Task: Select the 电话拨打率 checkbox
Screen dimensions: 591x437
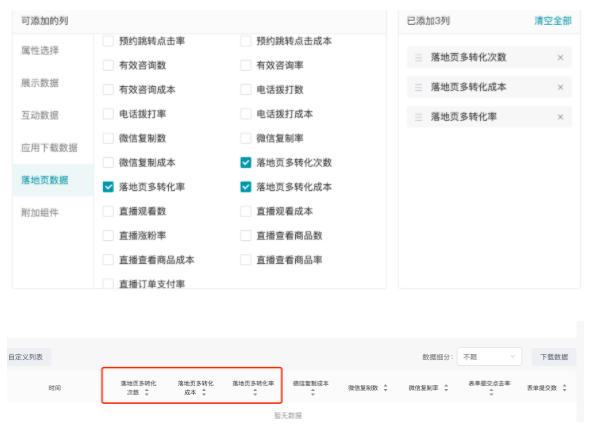Action: point(108,114)
